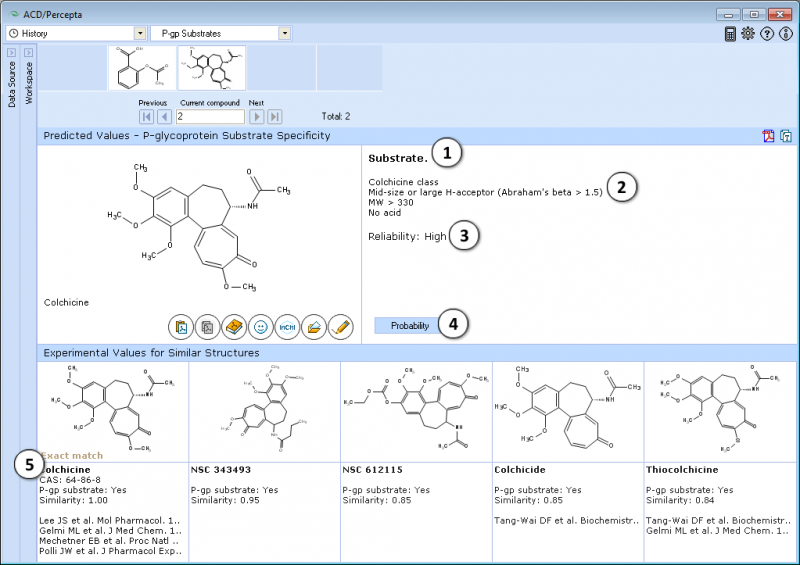The height and width of the screenshot is (565, 800).
Task: Export predicted values to PDF
Action: tap(768, 136)
